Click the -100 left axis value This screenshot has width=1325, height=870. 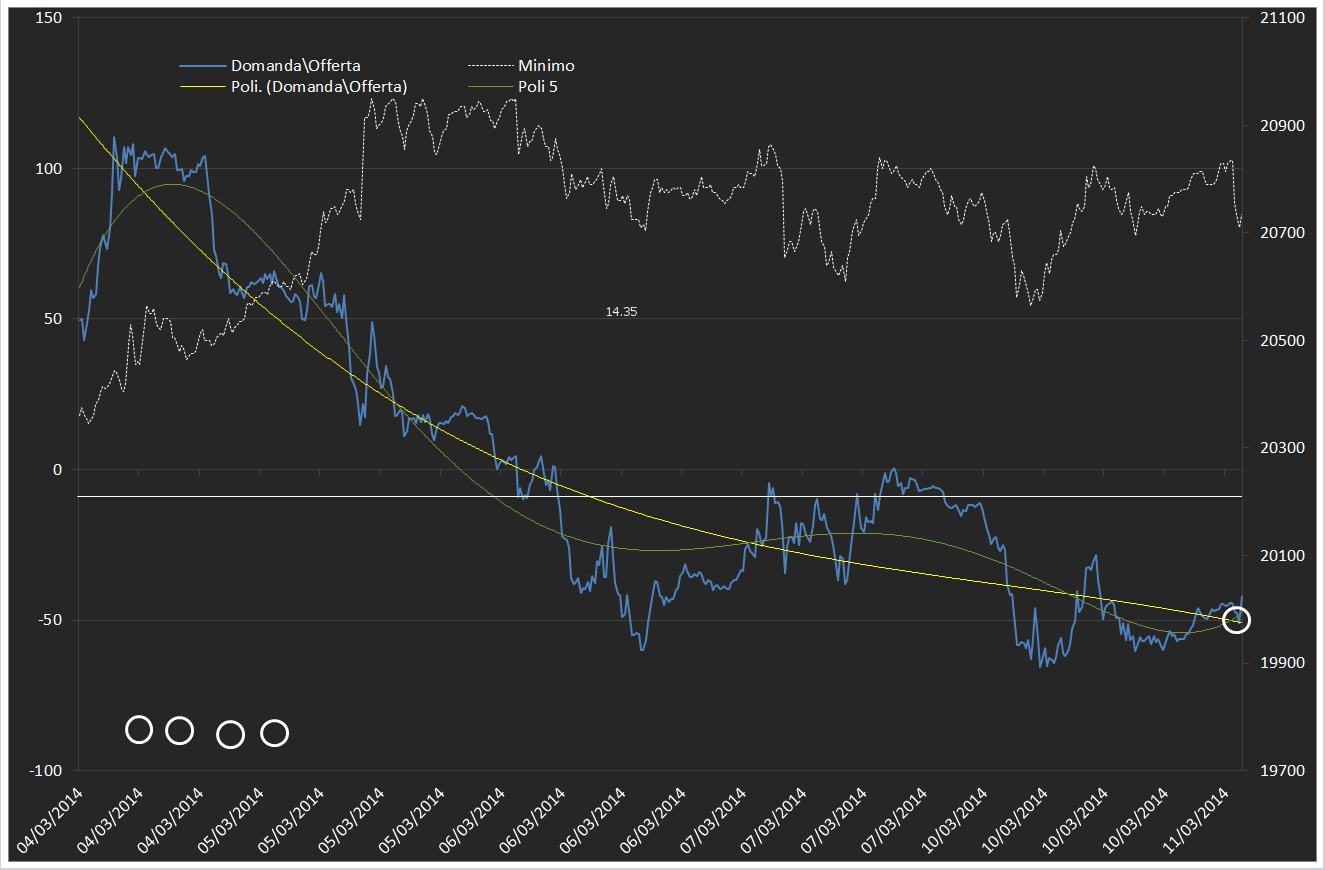click(x=46, y=770)
